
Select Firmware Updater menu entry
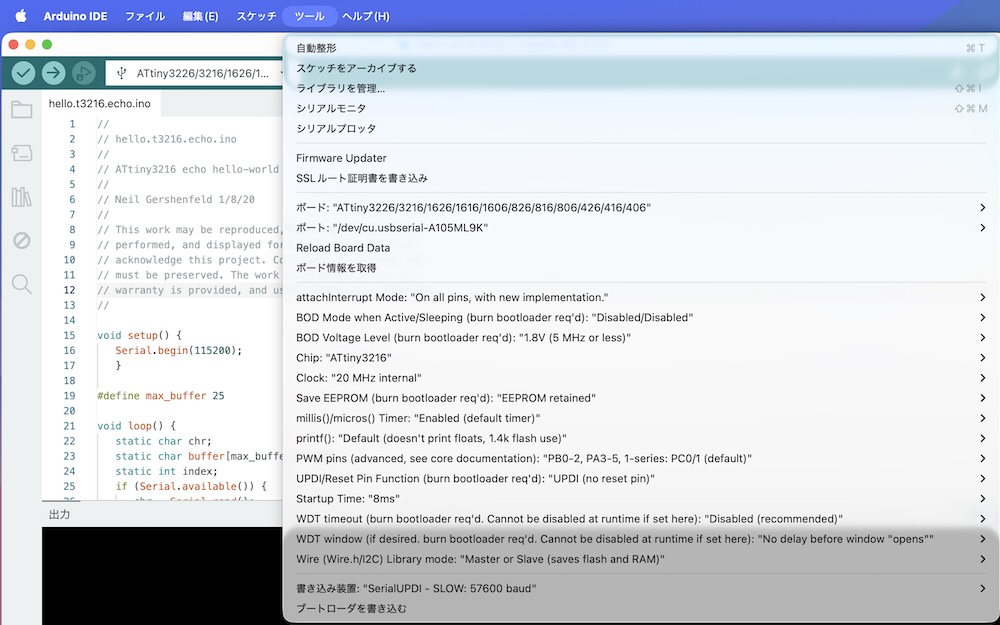(x=341, y=158)
